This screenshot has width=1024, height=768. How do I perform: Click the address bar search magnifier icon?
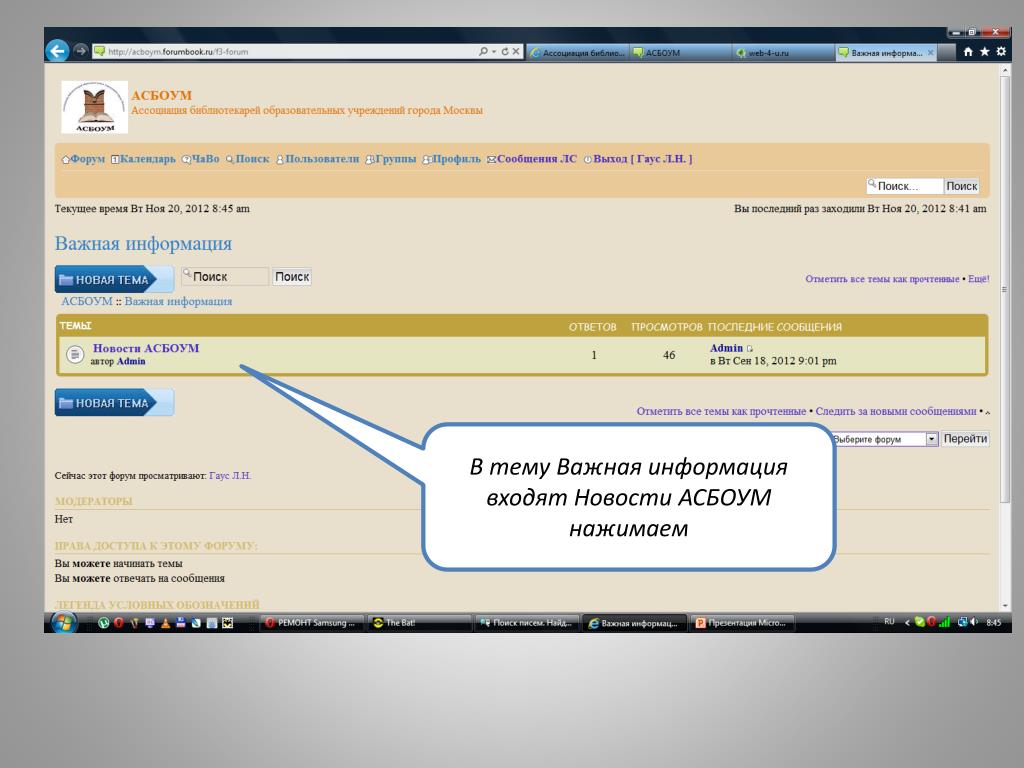coord(483,51)
